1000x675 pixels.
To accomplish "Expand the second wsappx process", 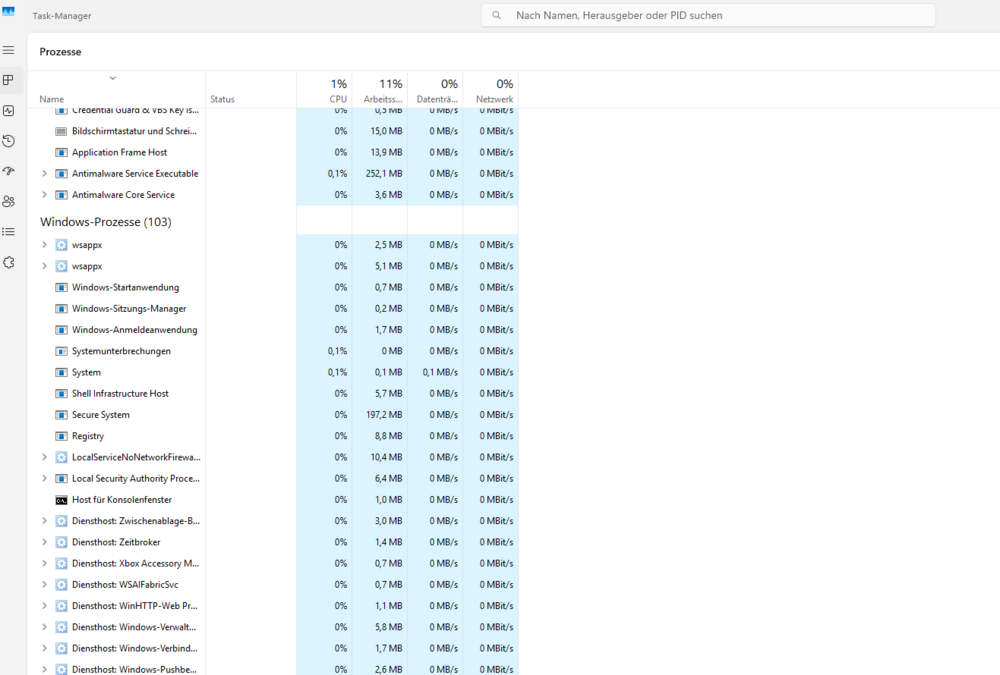I will point(44,266).
